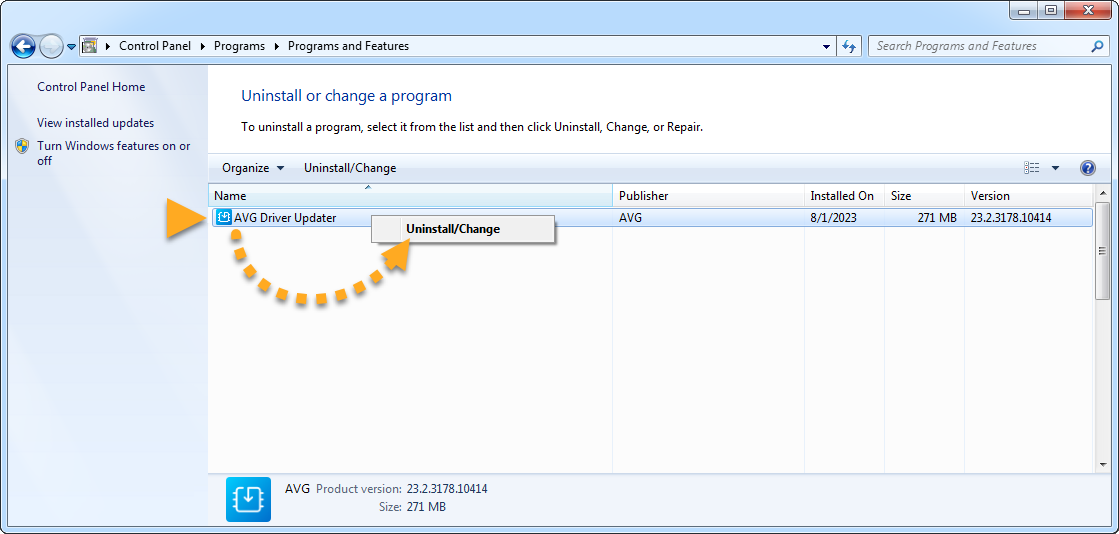Click the search magnifier icon
The width and height of the screenshot is (1119, 534).
click(1097, 46)
